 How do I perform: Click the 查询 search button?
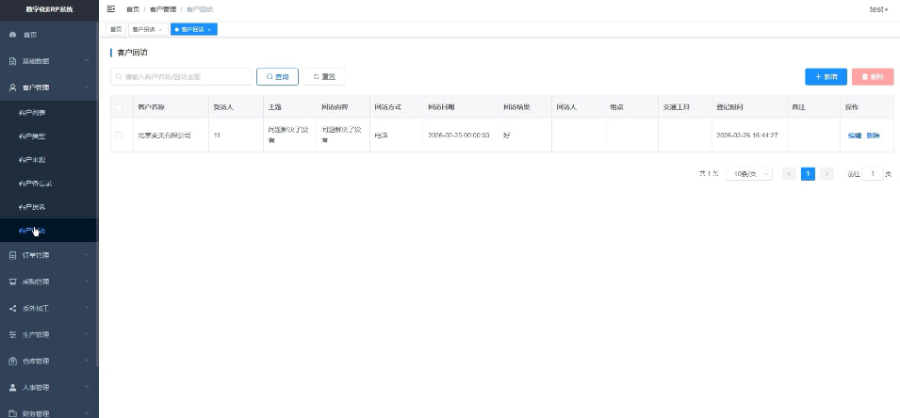[277, 76]
